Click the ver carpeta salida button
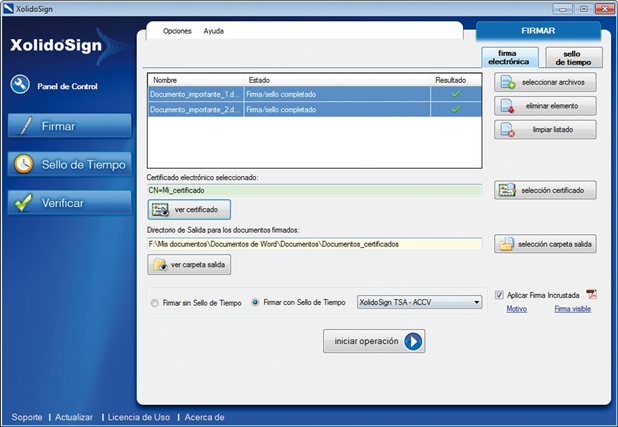The height and width of the screenshot is (427, 618). click(189, 265)
